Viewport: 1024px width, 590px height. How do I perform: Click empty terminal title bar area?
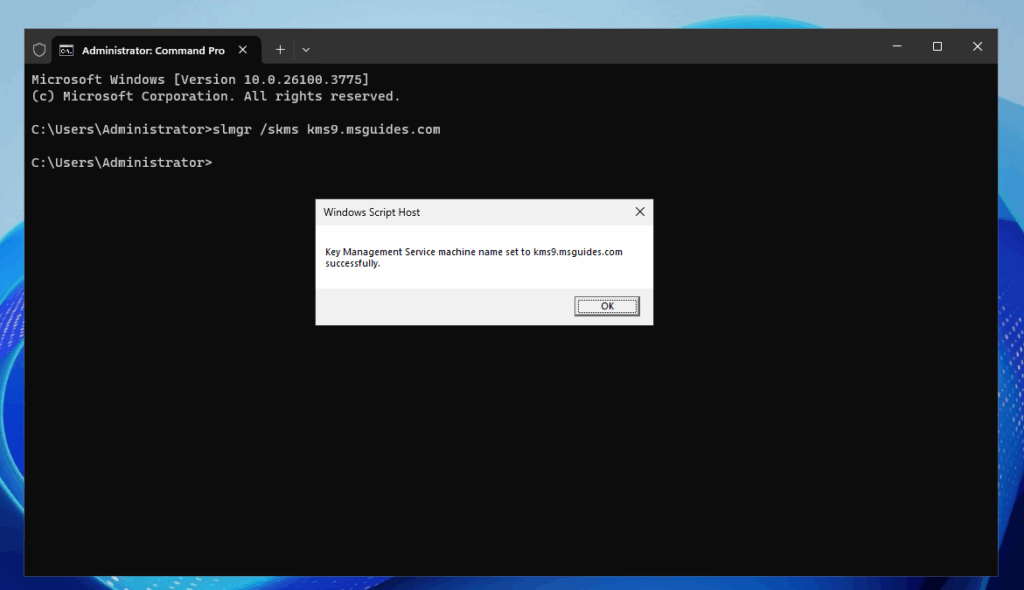(x=600, y=47)
